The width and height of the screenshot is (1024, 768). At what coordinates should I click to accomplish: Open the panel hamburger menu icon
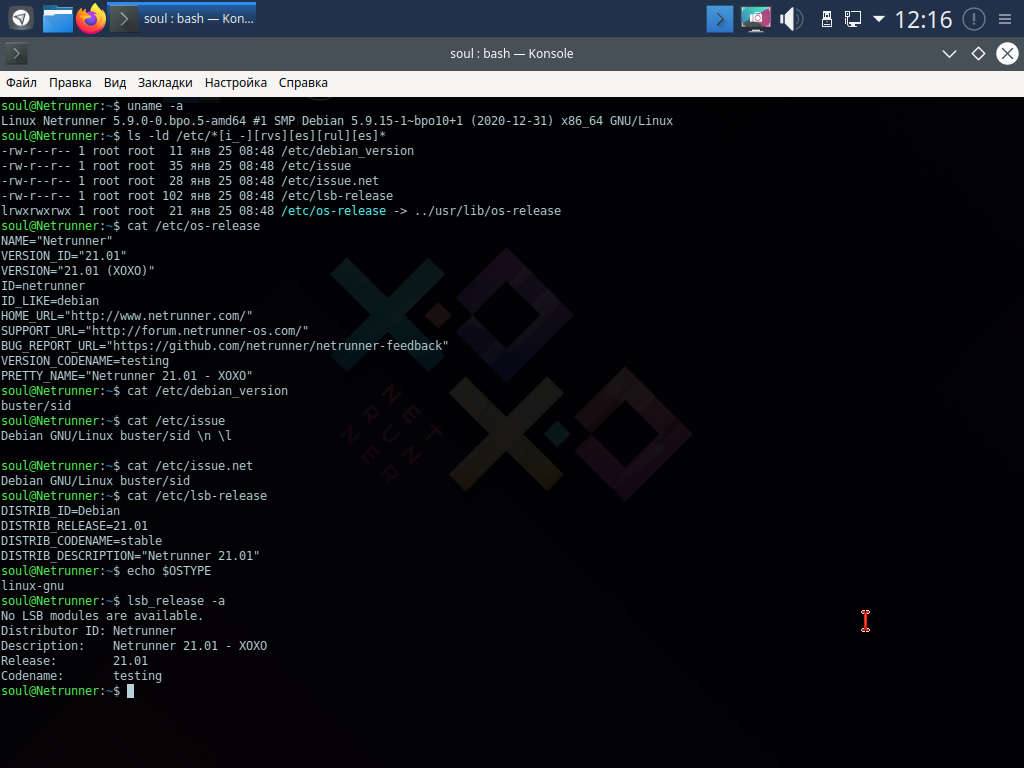pos(1005,19)
